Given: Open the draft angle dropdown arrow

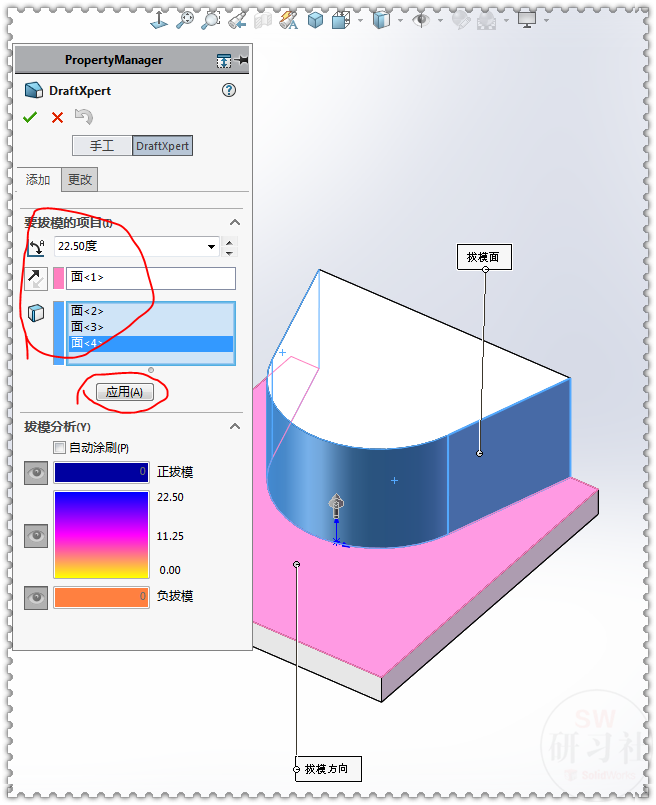Looking at the screenshot, I should tap(211, 247).
